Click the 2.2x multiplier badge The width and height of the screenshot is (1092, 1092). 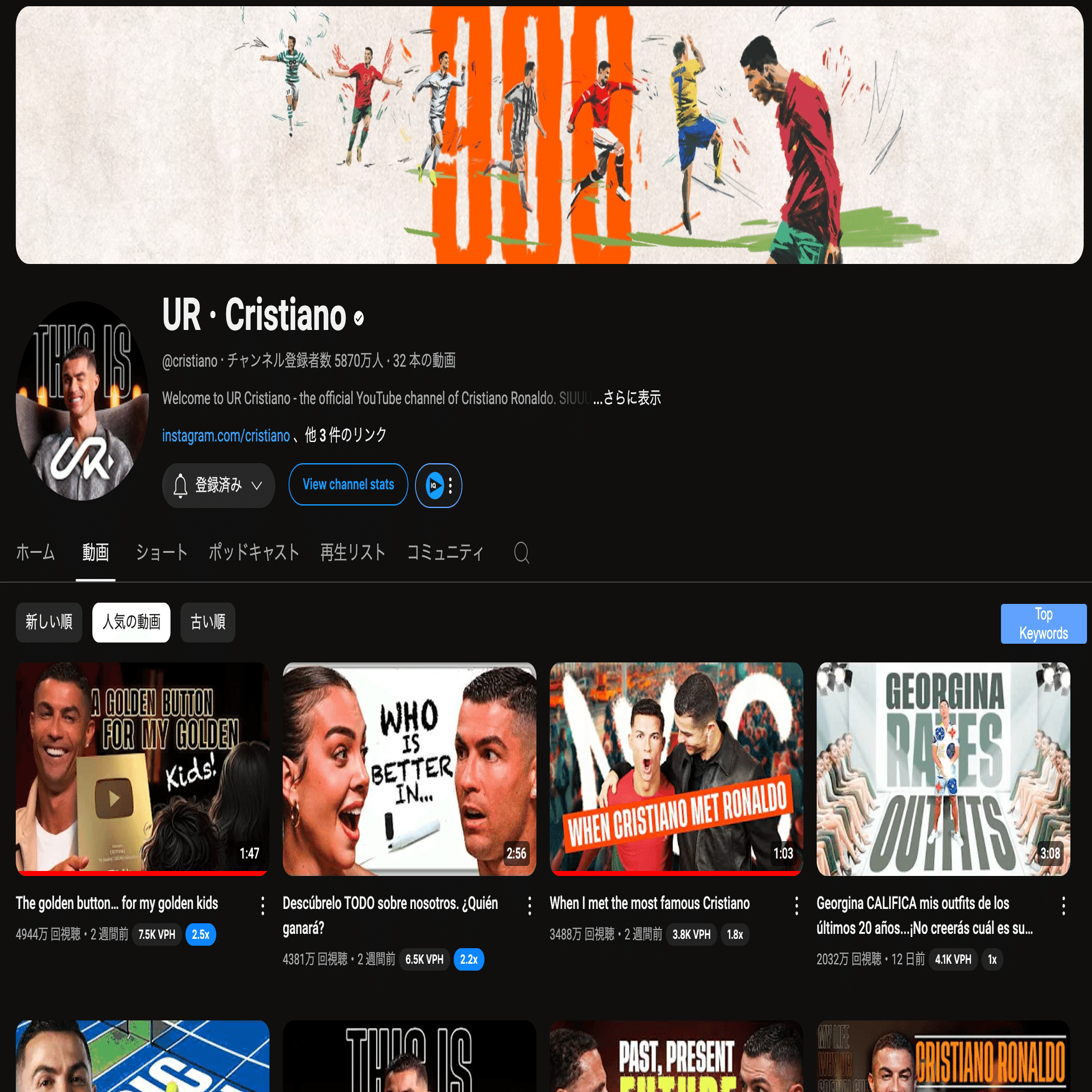click(x=469, y=959)
